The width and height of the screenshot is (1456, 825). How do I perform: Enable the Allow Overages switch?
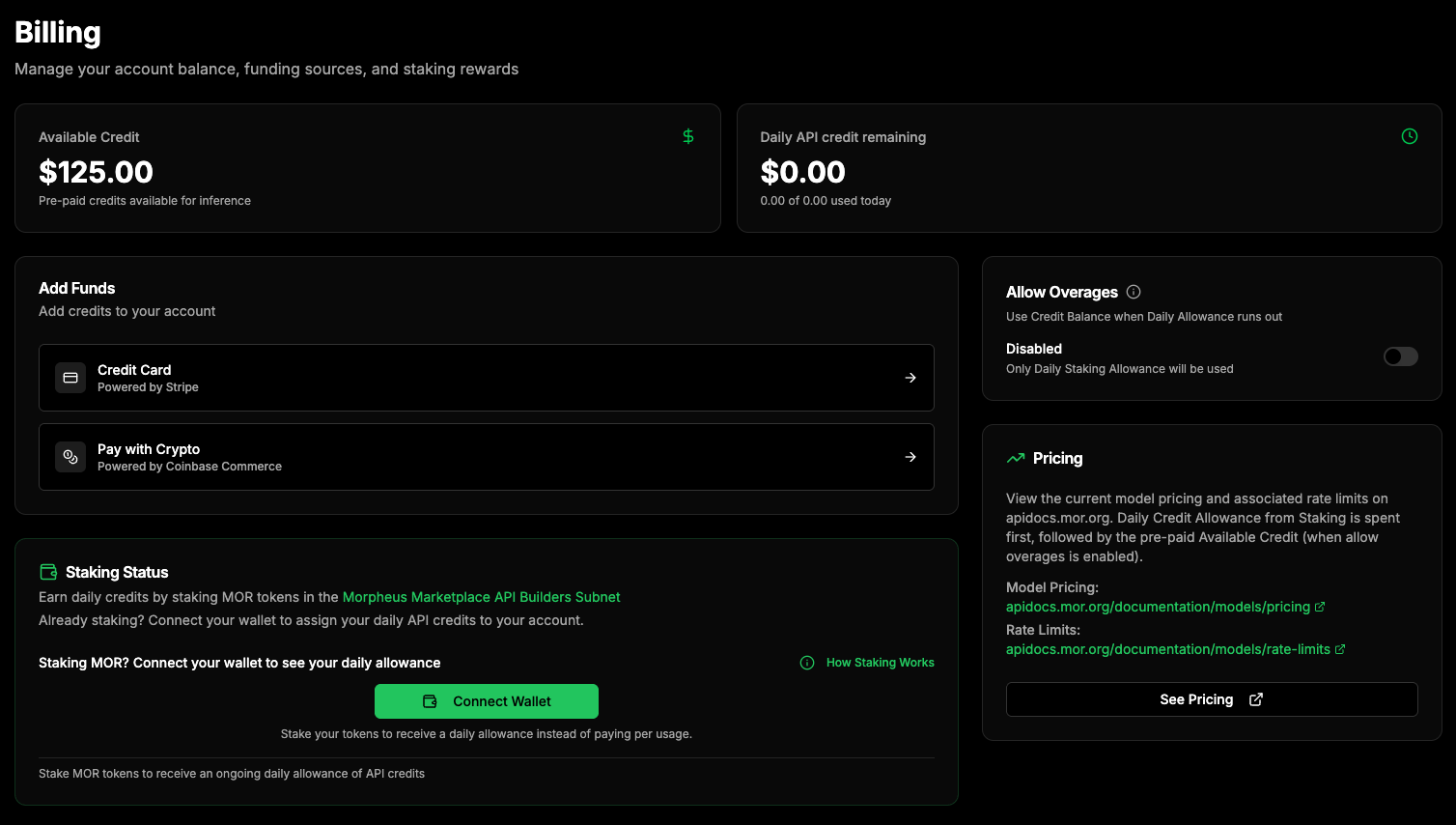click(1400, 356)
